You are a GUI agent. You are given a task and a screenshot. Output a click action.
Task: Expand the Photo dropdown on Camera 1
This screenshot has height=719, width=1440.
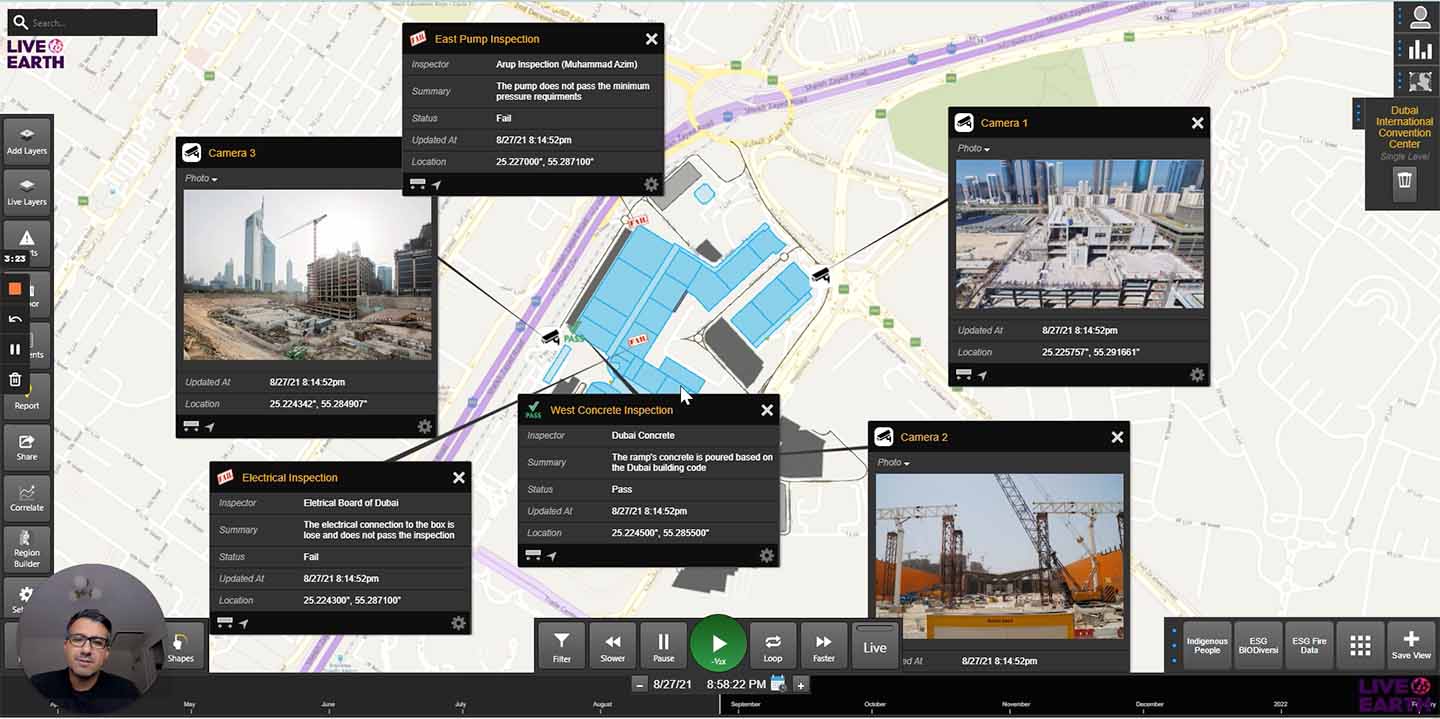pos(973,149)
